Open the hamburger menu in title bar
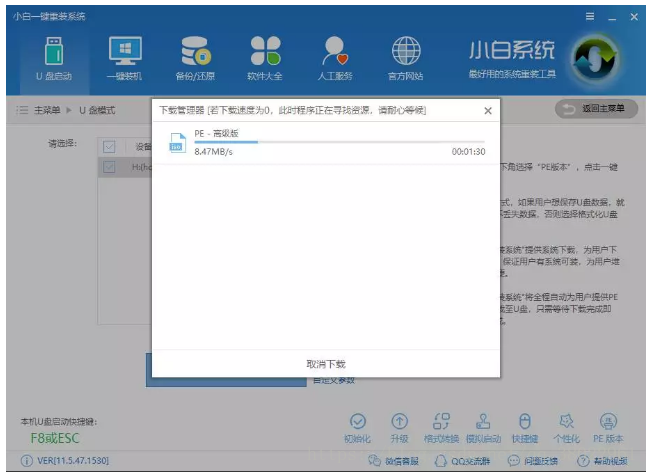Image resolution: width=648 pixels, height=474 pixels. tap(590, 16)
